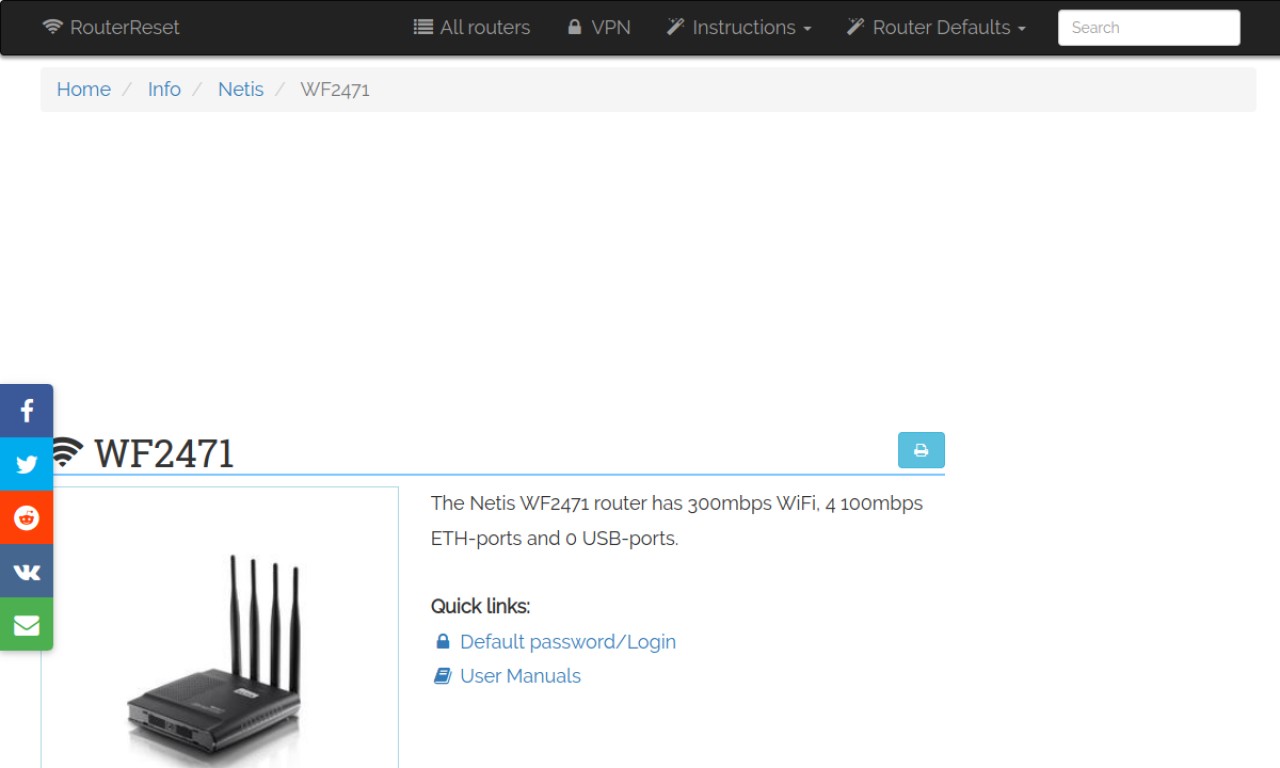Select the WF2471 breadcrumb text
1280x768 pixels.
pyautogui.click(x=335, y=89)
